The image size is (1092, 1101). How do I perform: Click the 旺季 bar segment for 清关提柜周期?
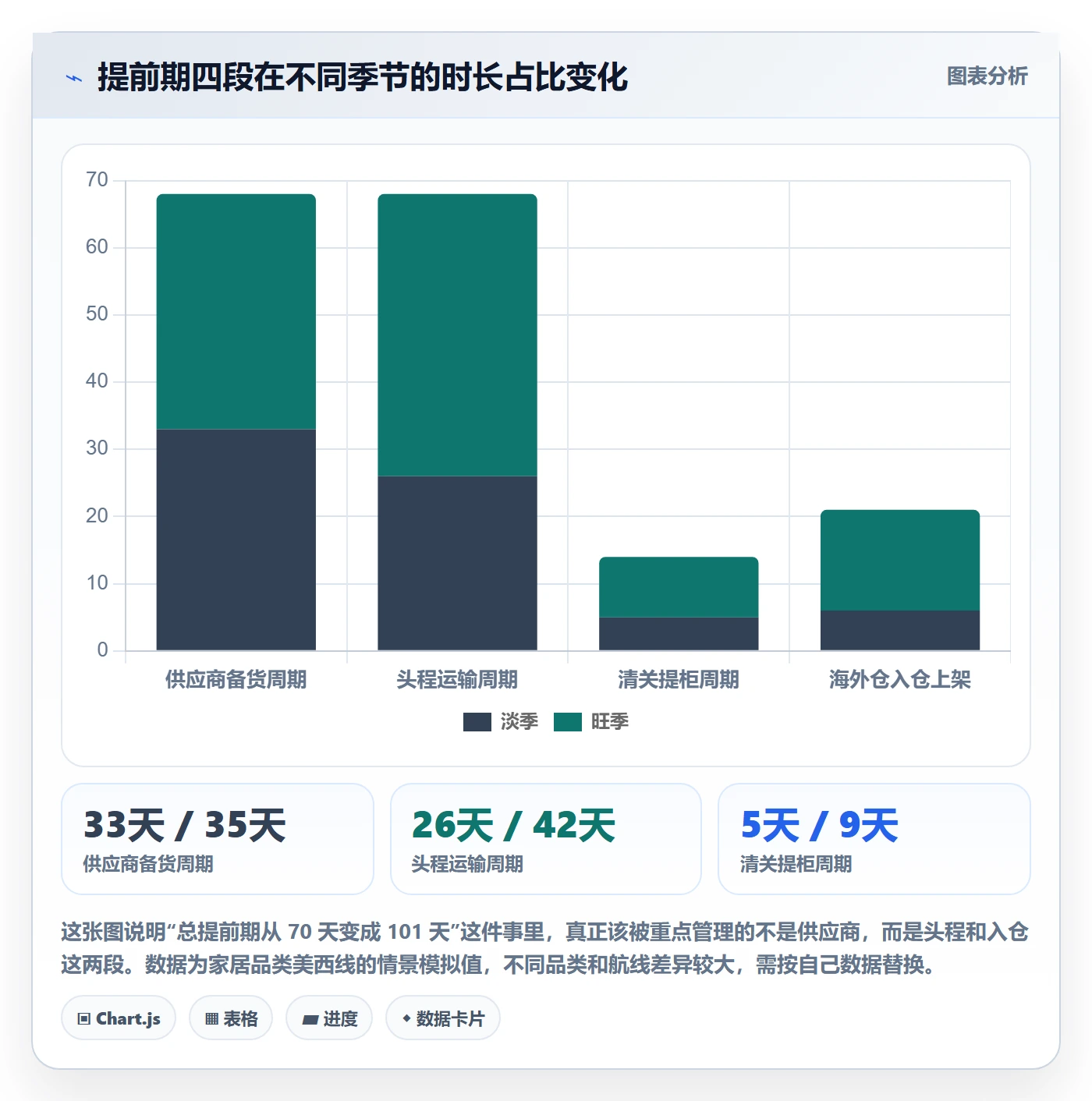pos(679,587)
